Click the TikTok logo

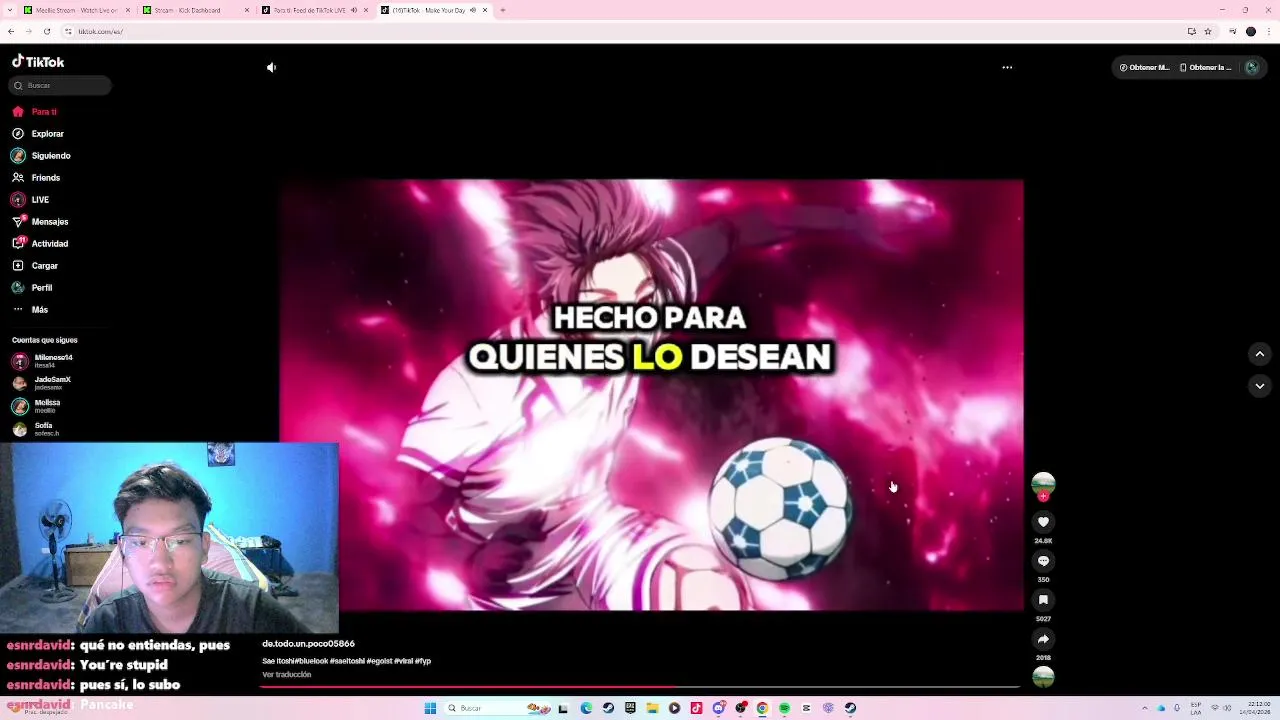coord(38,62)
